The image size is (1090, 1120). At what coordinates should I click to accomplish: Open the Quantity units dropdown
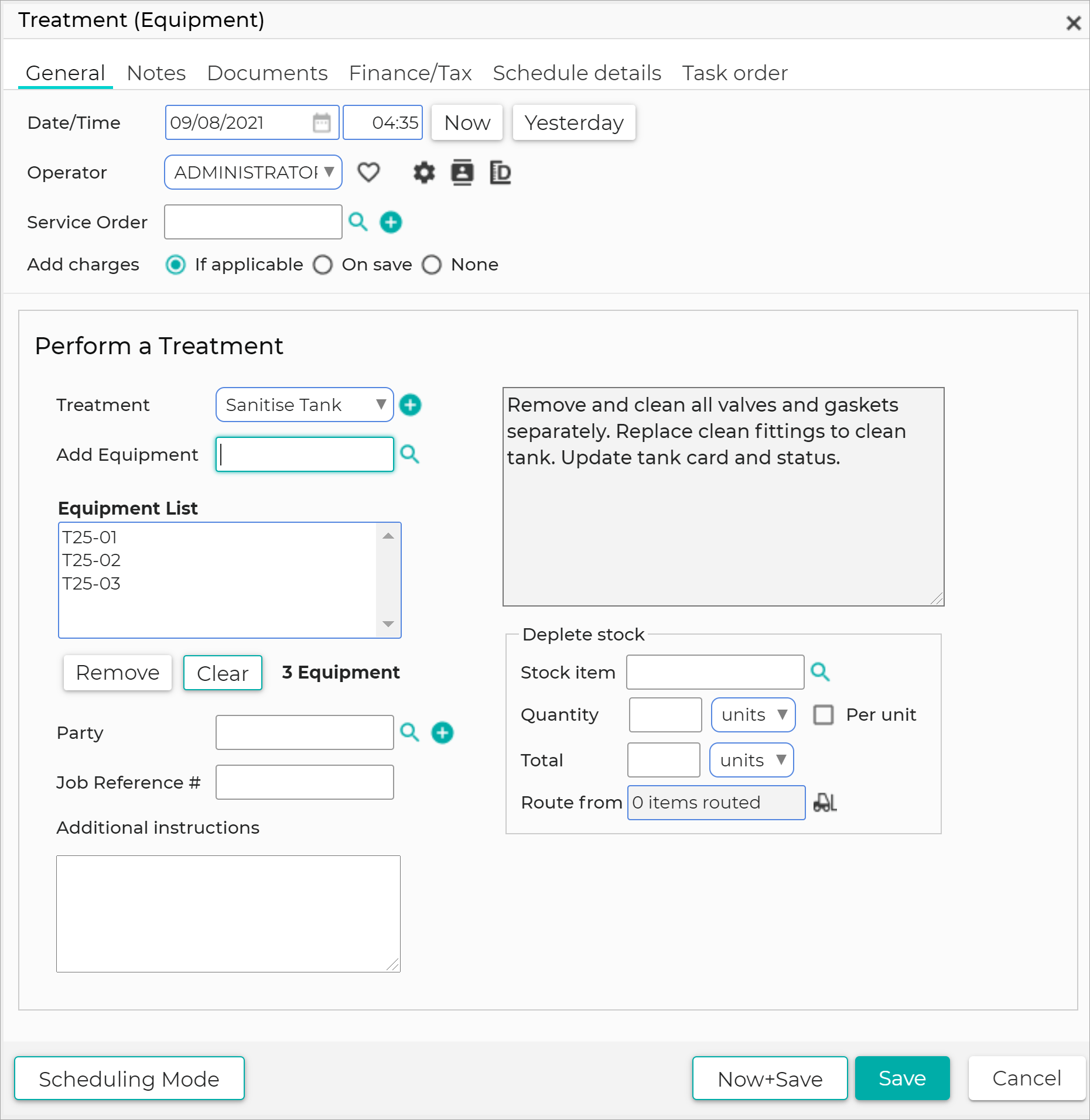[753, 714]
